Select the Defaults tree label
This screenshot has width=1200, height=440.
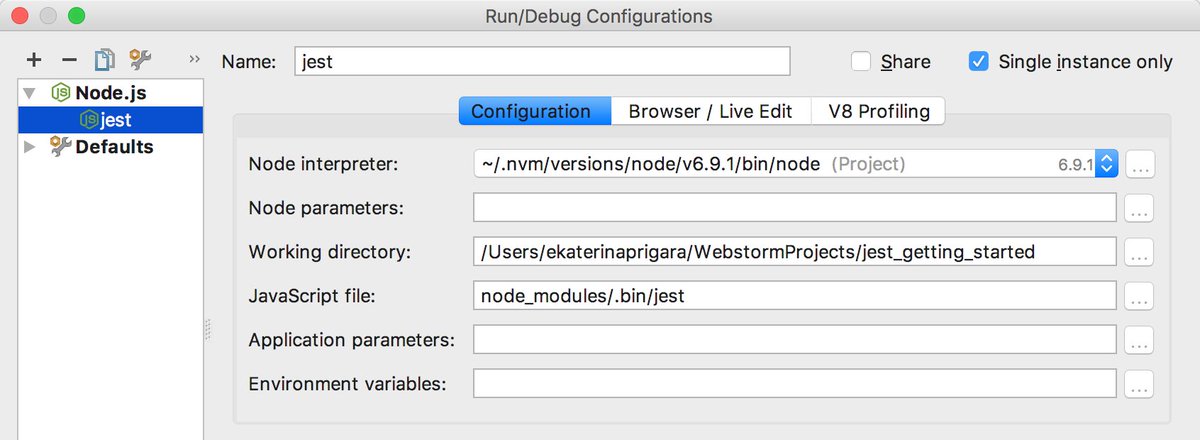[x=115, y=147]
